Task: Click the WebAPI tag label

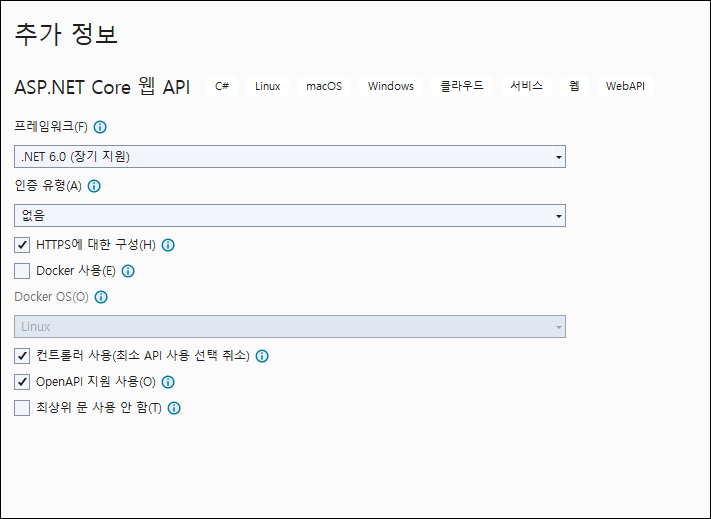Action: point(625,86)
